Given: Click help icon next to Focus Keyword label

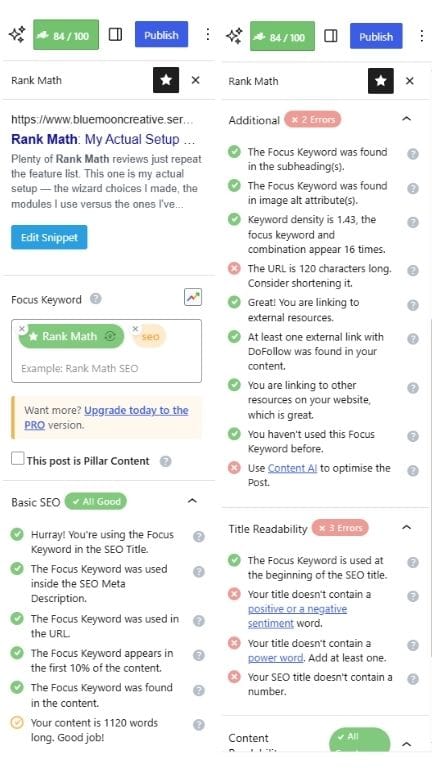Looking at the screenshot, I should (x=96, y=298).
